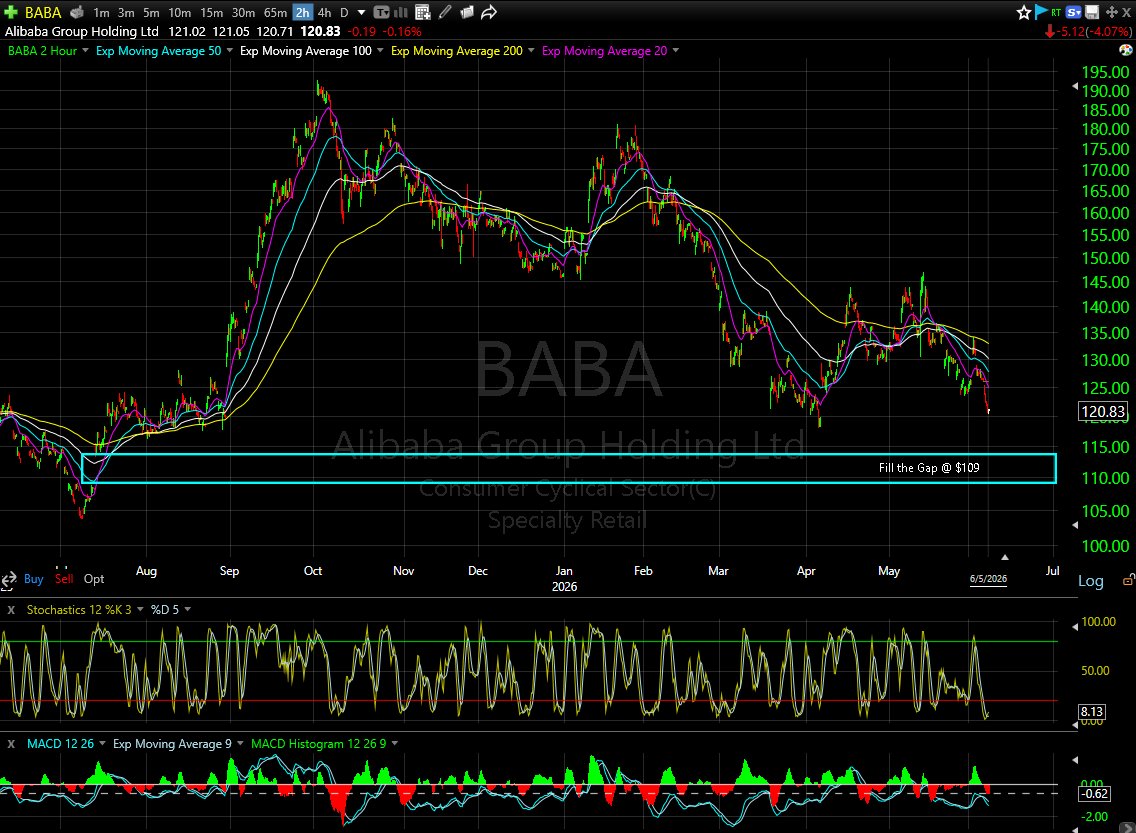
Task: Click the 8.13 stochastics value tag
Action: point(1092,712)
